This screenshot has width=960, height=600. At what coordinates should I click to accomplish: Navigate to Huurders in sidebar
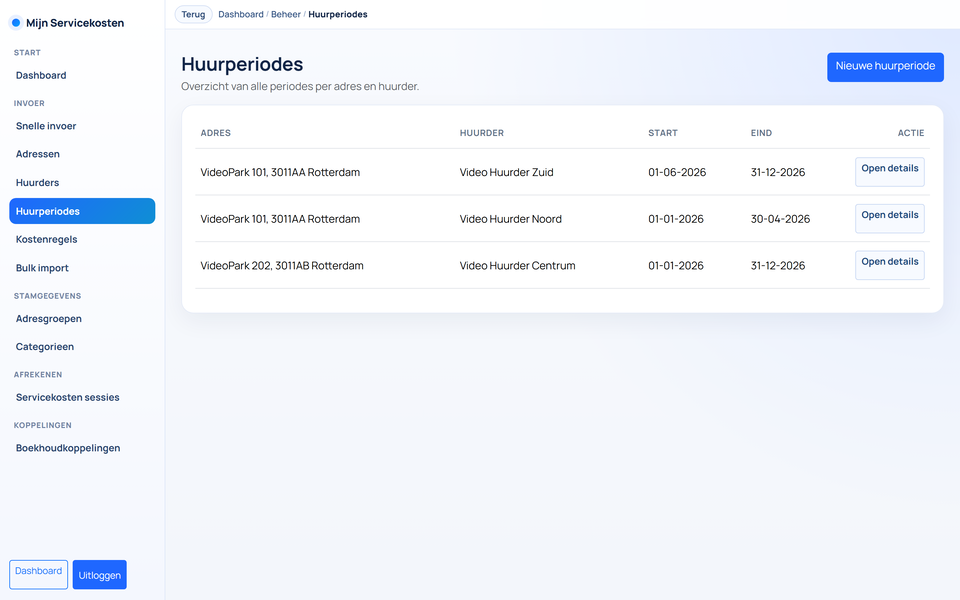point(38,183)
